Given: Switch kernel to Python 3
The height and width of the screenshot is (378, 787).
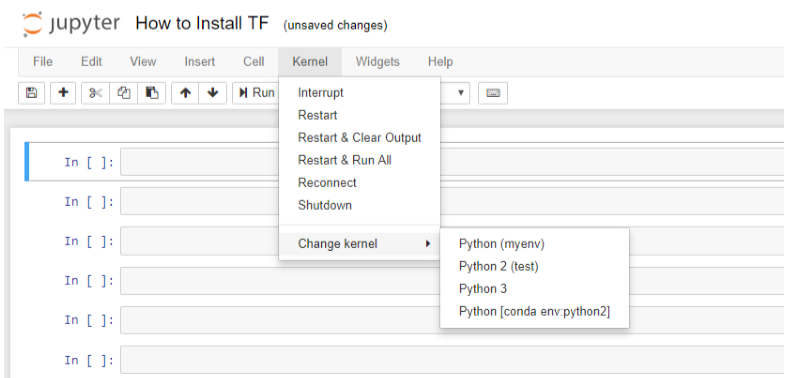Looking at the screenshot, I should (534, 289).
